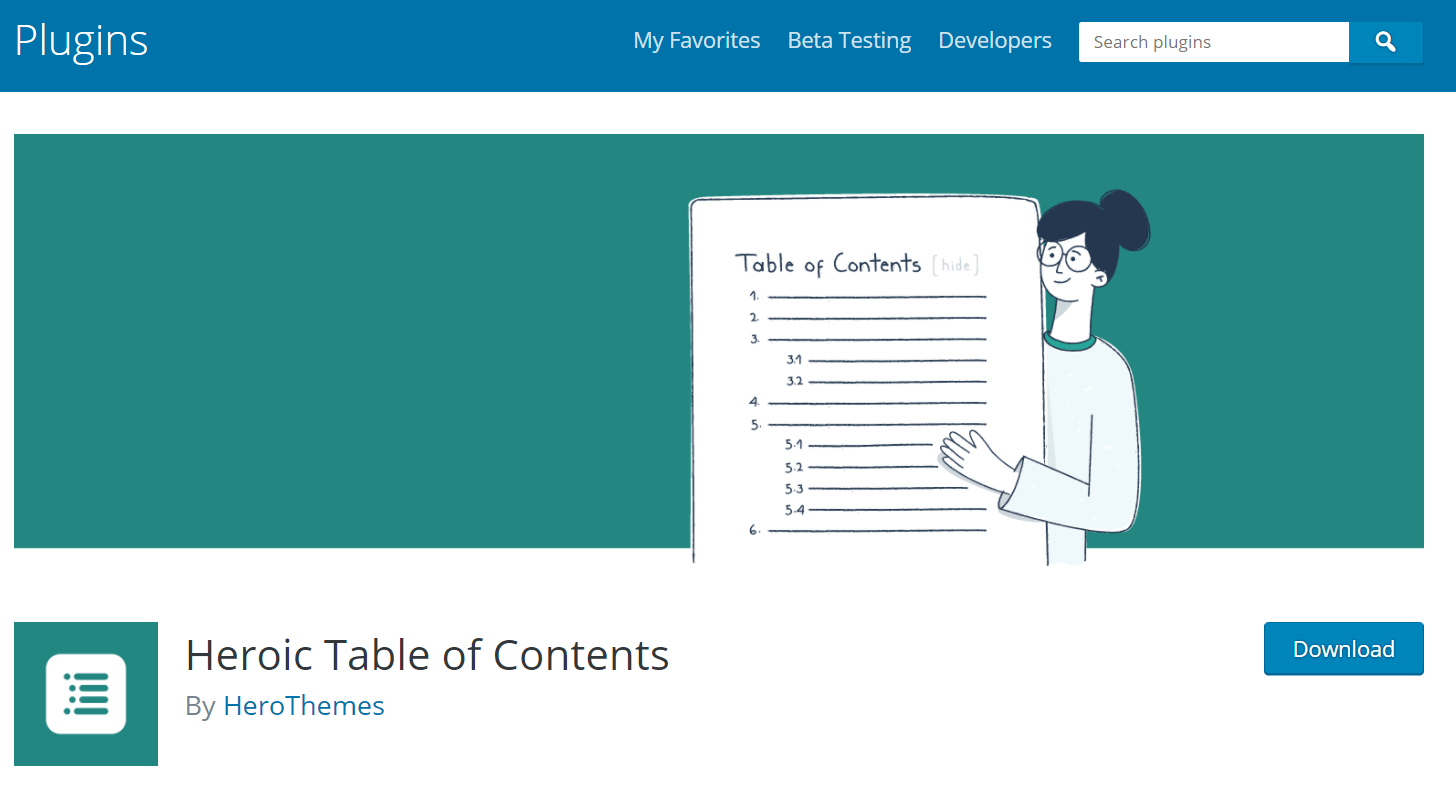Screen dimensions: 1456x787
Task: Visit the HeroThemes author link
Action: (x=304, y=706)
